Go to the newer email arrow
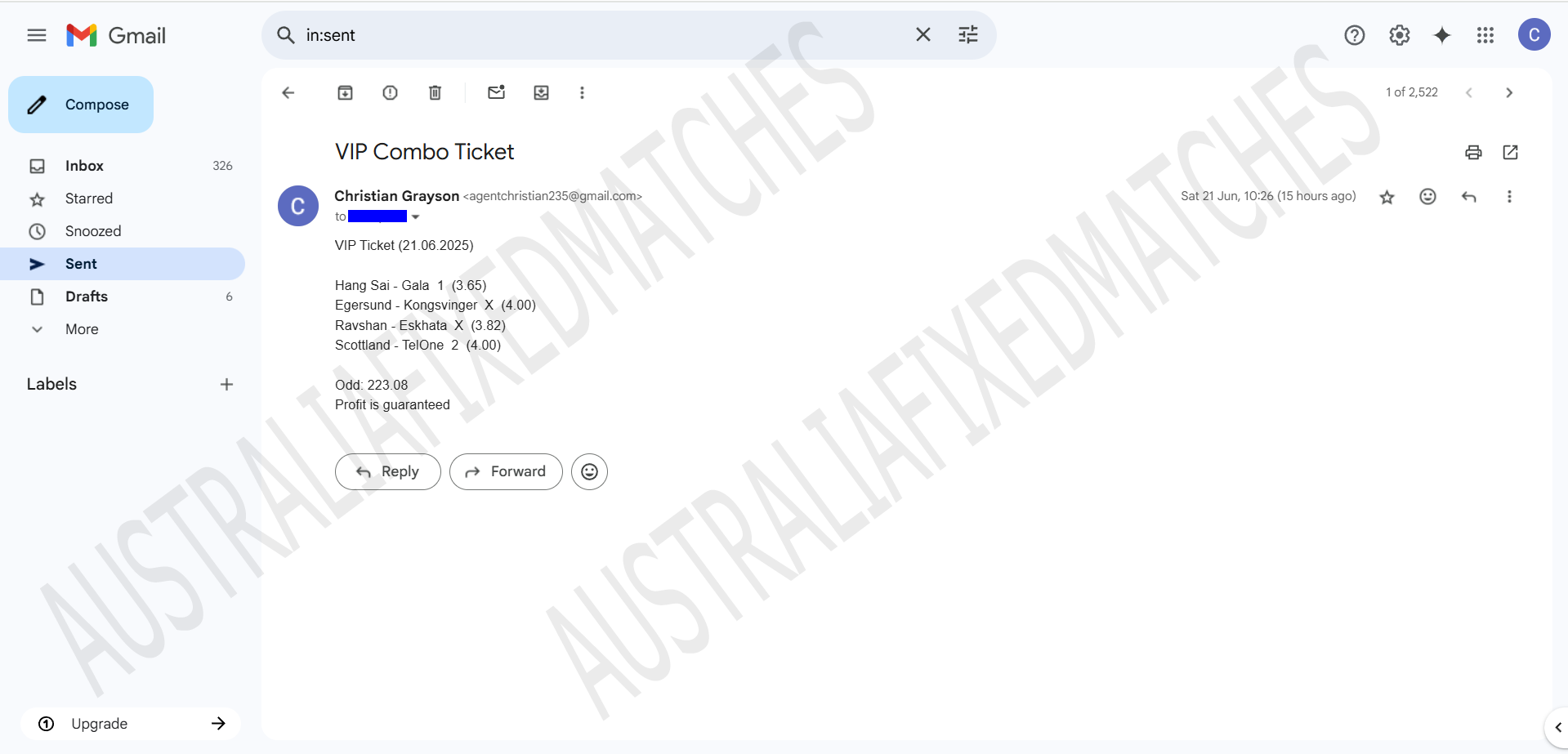Screen dimensions: 1568x754 click(x=1468, y=92)
